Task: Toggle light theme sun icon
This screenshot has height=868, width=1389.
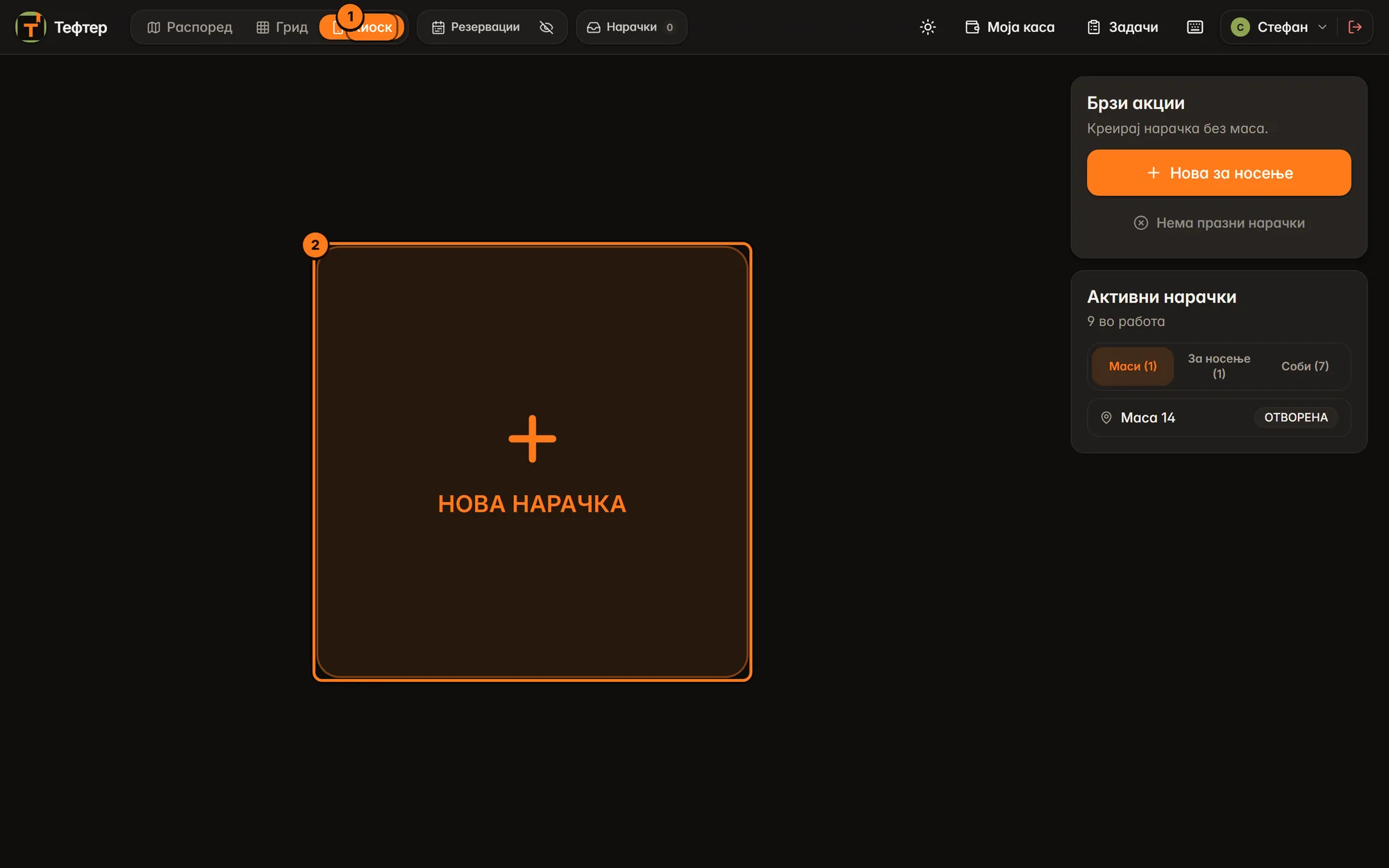Action: [x=928, y=27]
